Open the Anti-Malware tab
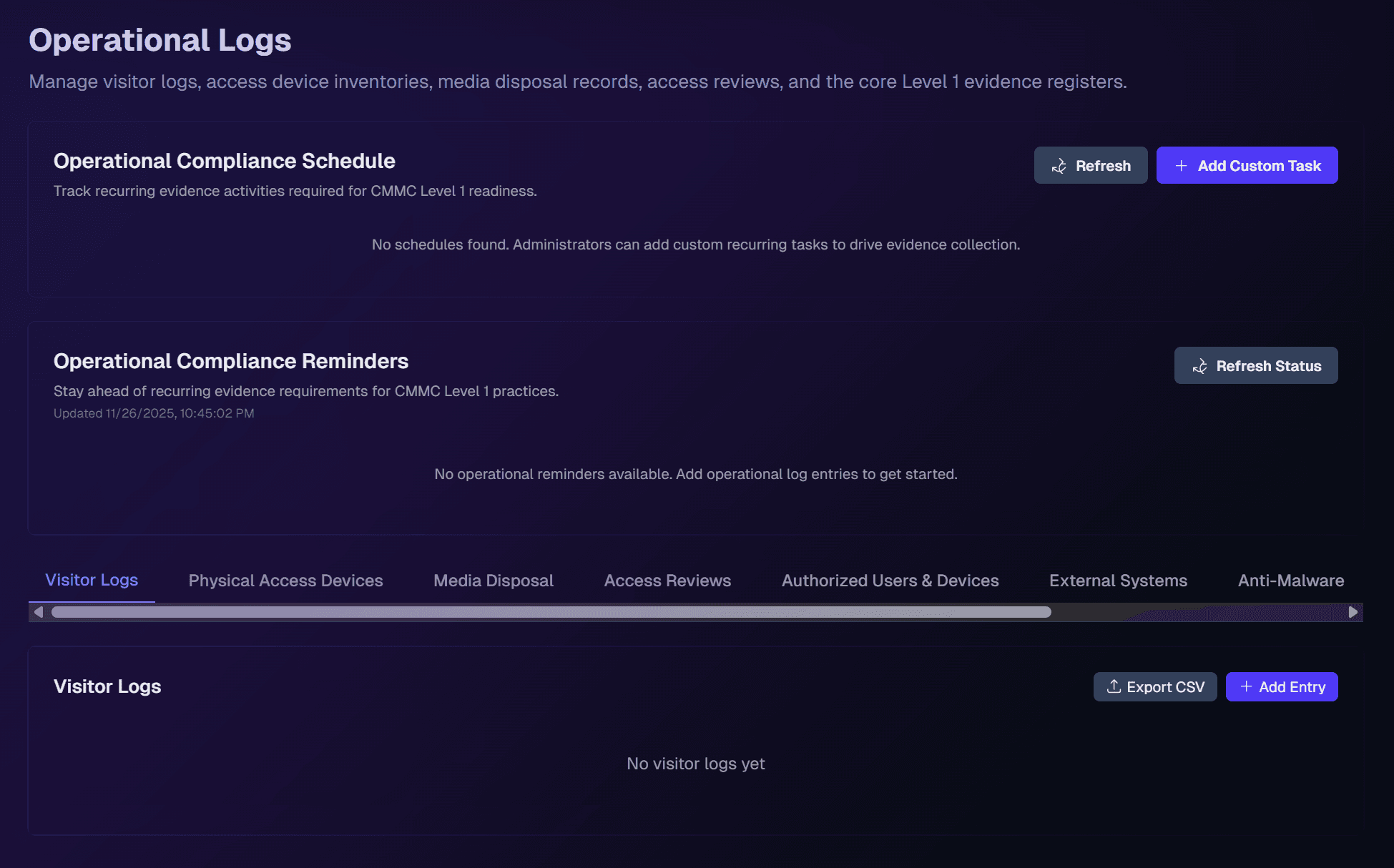1394x868 pixels. point(1290,581)
